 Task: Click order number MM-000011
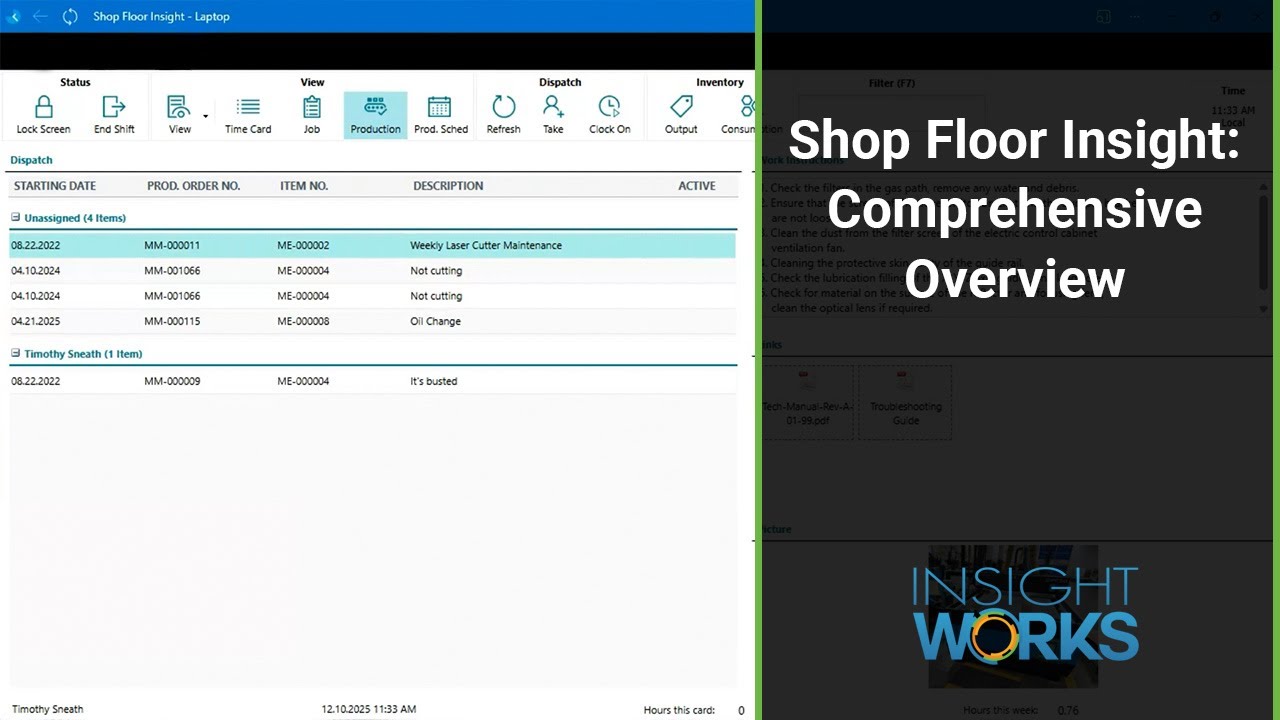point(172,245)
